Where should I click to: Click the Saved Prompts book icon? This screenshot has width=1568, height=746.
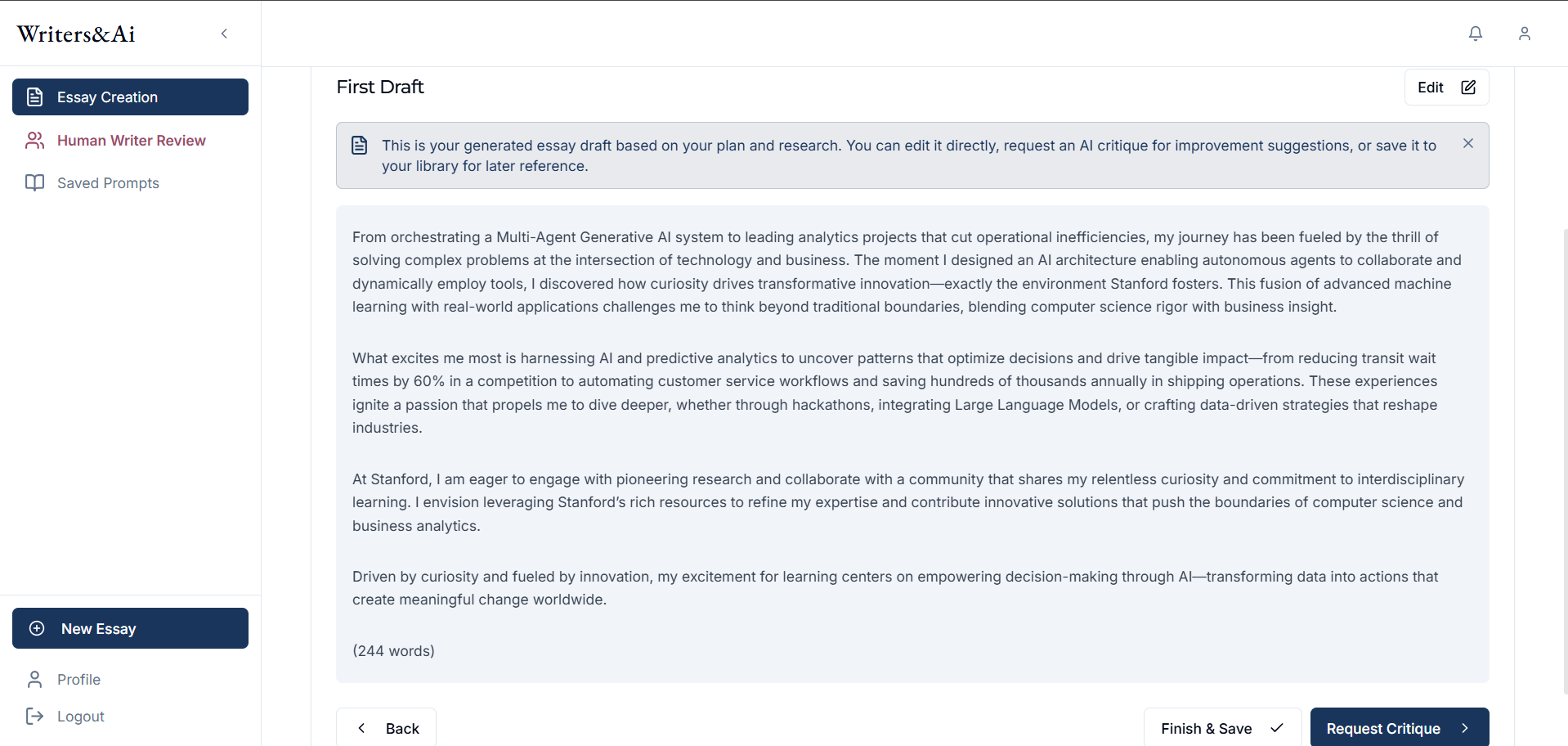point(34,182)
